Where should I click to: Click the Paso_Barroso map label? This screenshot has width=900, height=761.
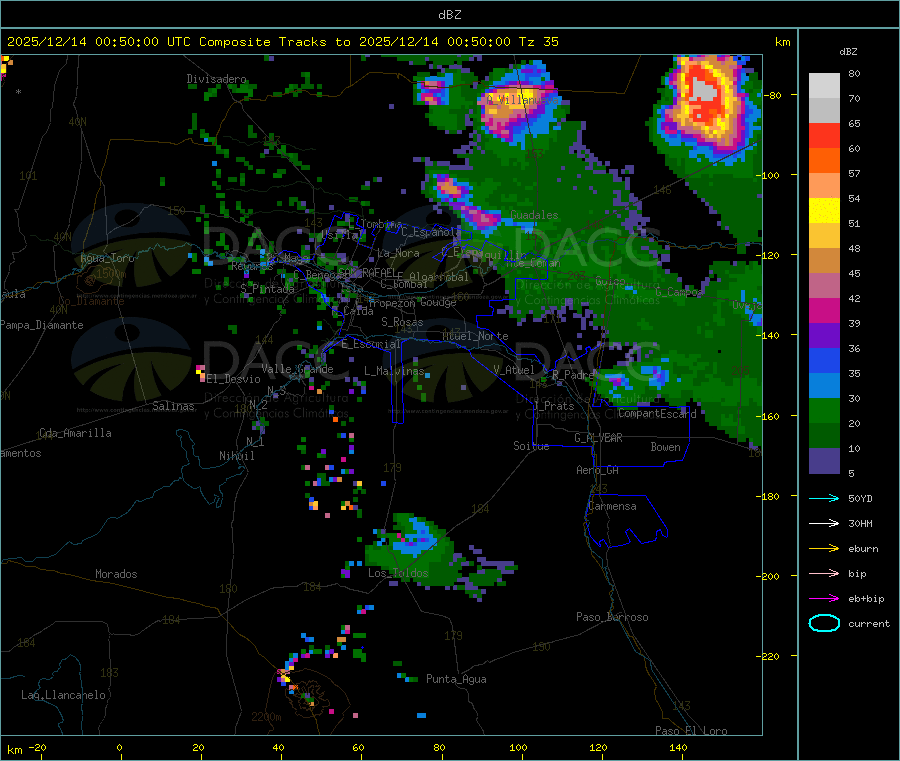pos(612,617)
